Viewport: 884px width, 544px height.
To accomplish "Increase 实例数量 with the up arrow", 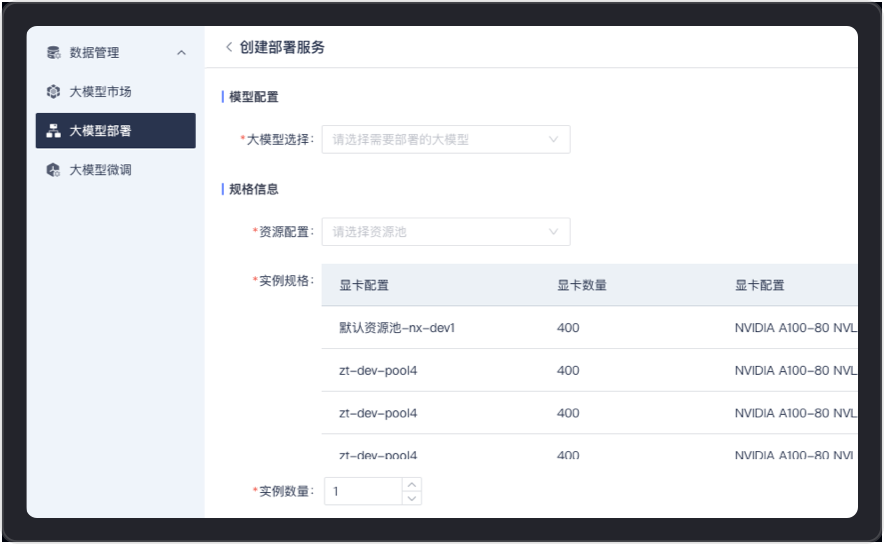I will point(411,485).
